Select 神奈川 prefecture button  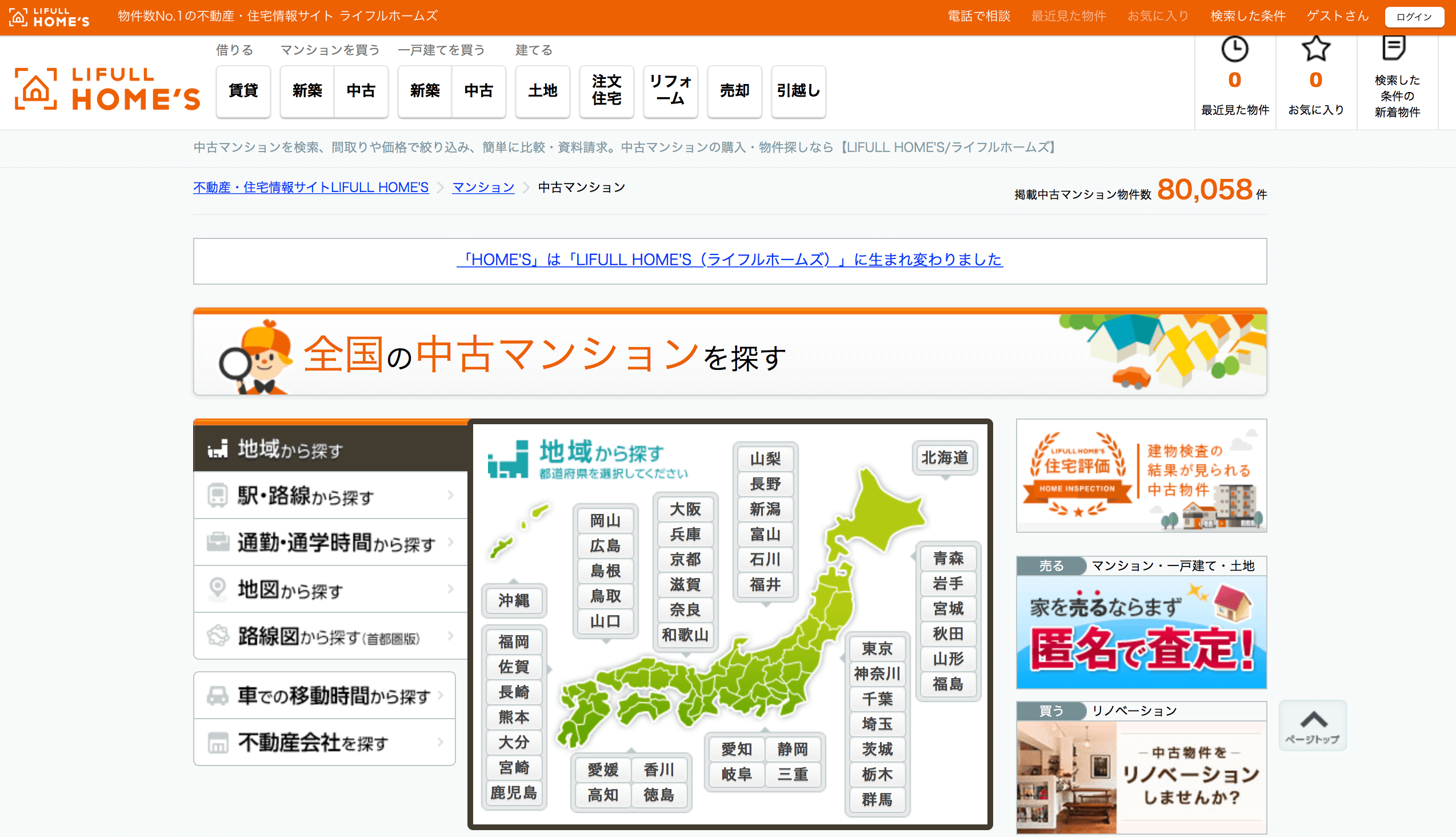877,673
